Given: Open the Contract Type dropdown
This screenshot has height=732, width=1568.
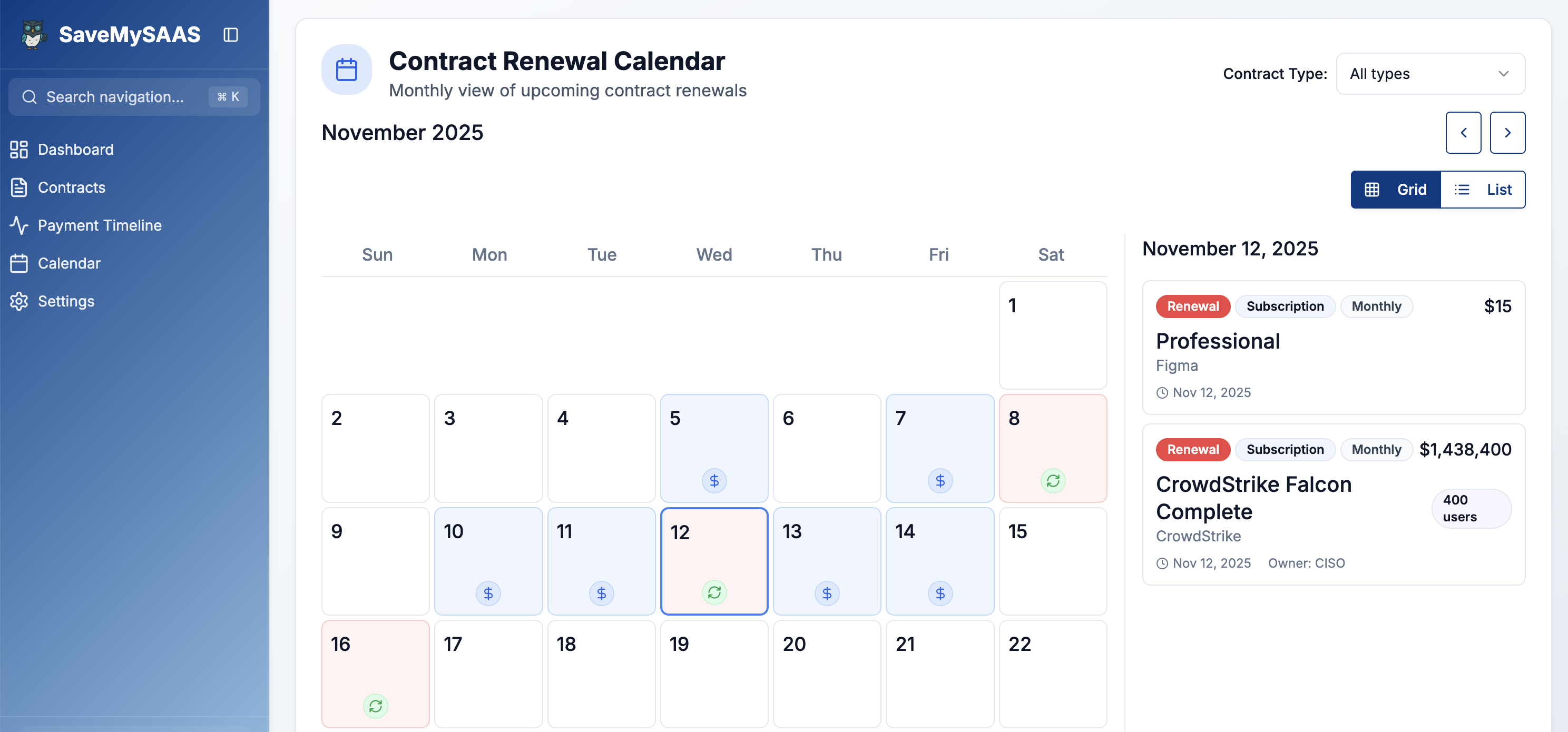Looking at the screenshot, I should [x=1430, y=74].
